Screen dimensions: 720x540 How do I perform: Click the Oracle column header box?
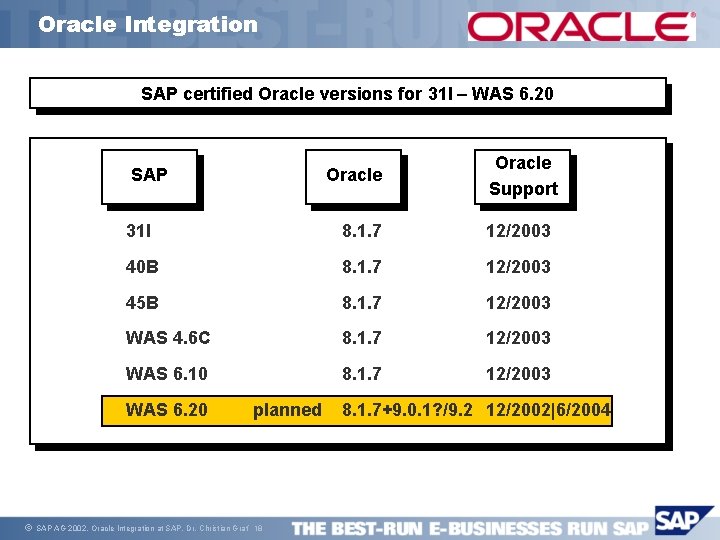click(354, 177)
